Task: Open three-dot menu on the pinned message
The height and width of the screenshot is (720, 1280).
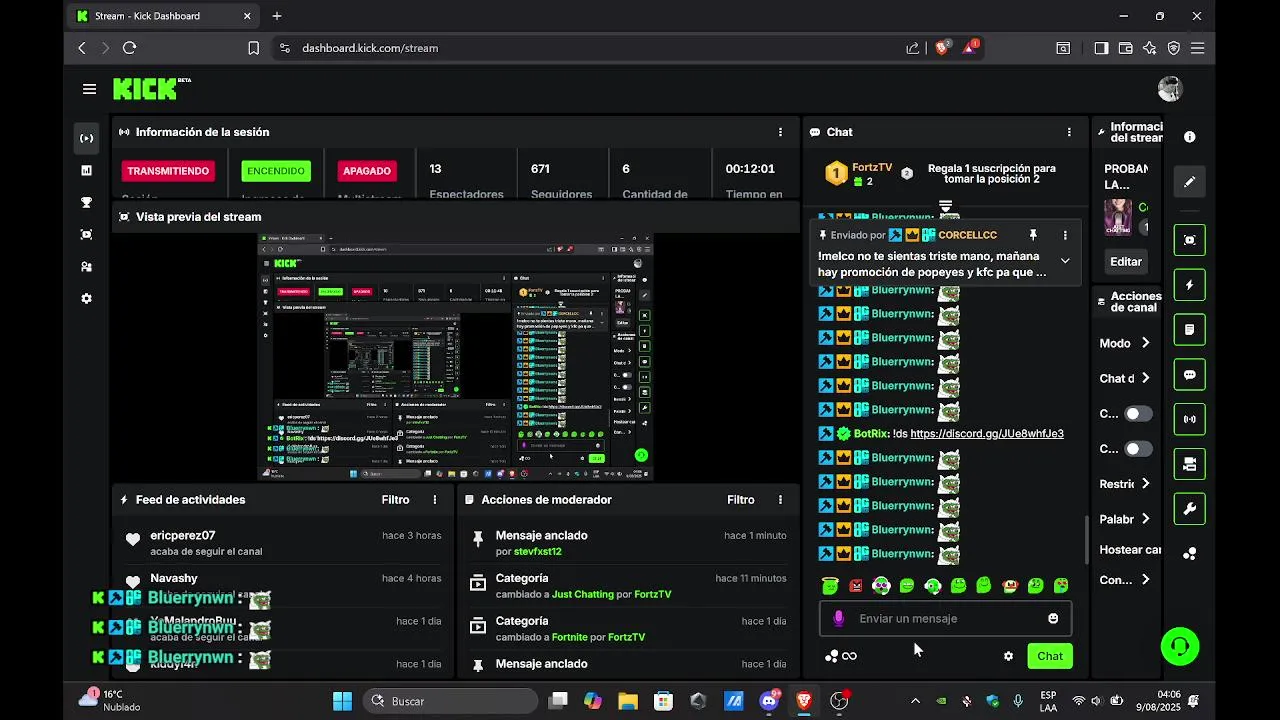Action: [1065, 235]
